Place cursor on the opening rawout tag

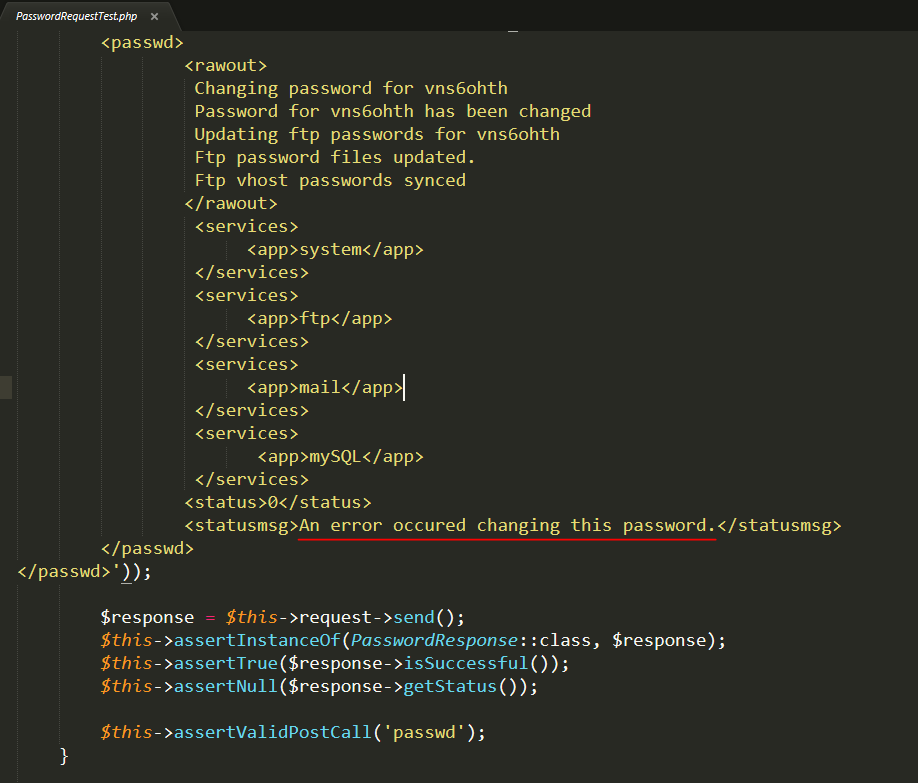(226, 64)
